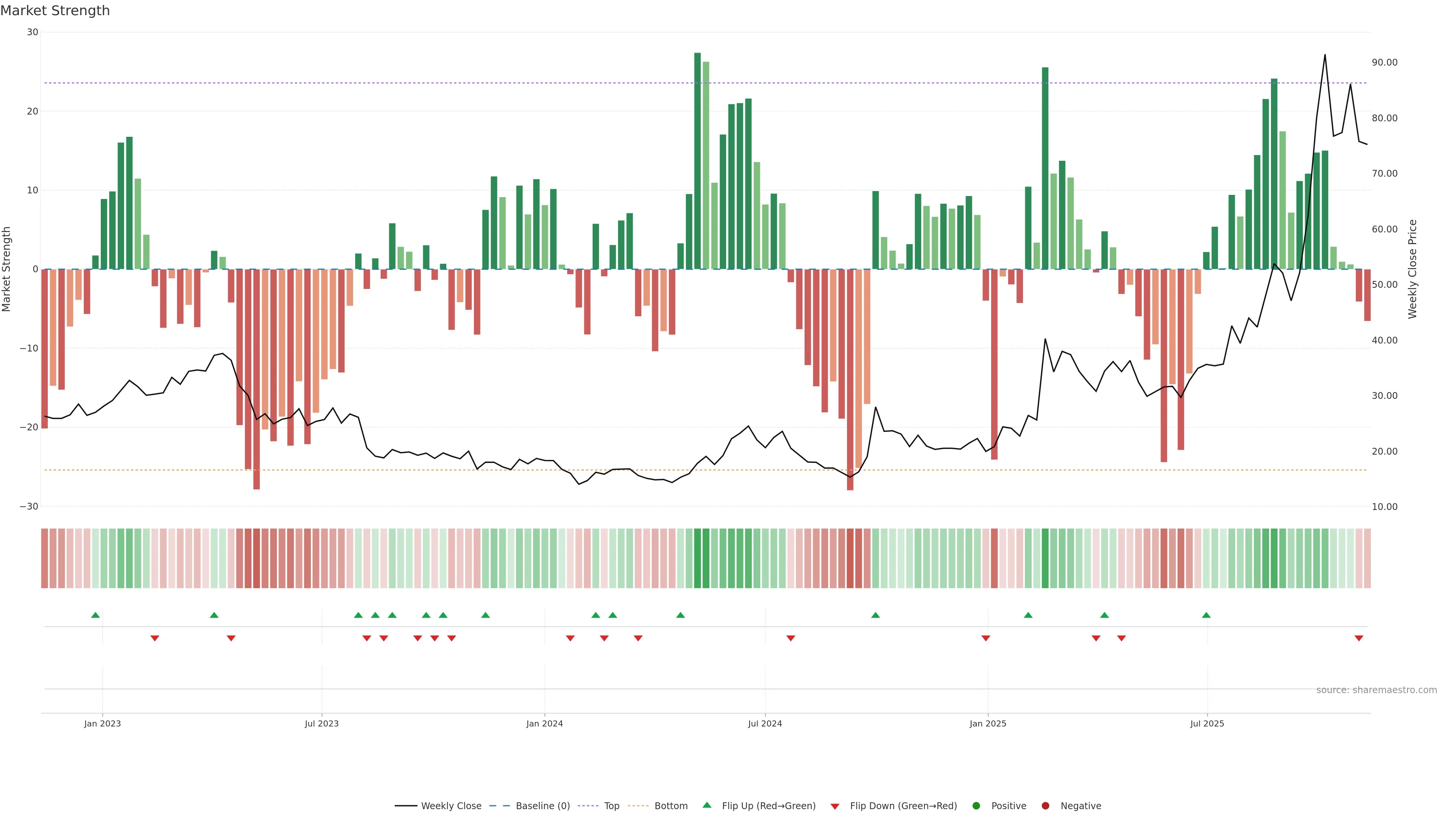The image size is (1456, 819).
Task: Click red flip-down marker just before Jan 2025
Action: coord(986,638)
